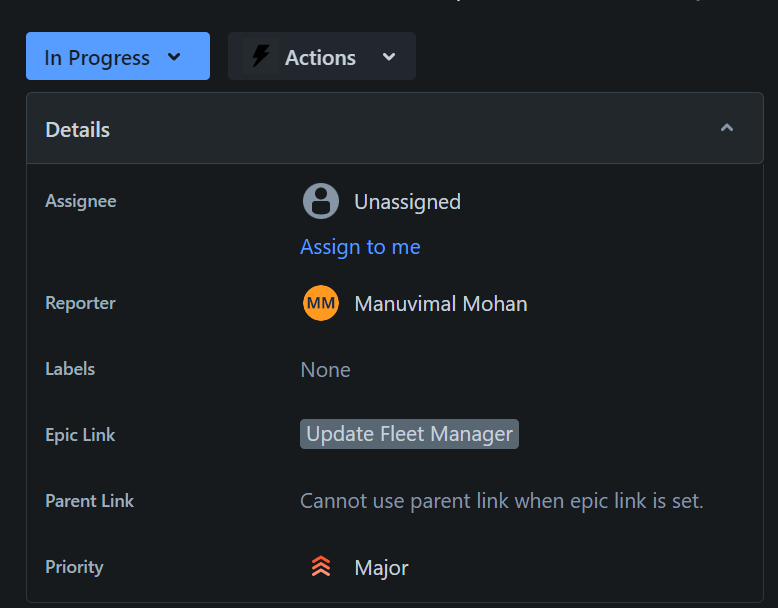Viewport: 778px width, 608px height.
Task: Click the chevron on In Progress button
Action: (x=174, y=57)
